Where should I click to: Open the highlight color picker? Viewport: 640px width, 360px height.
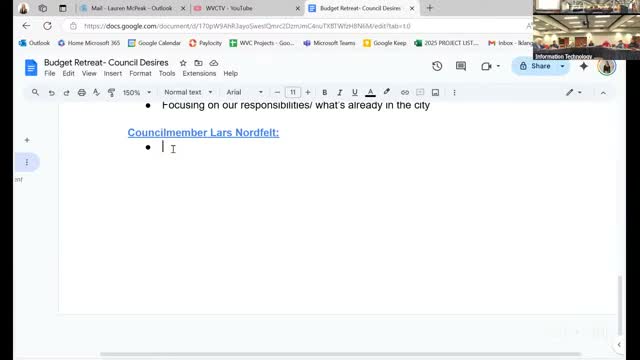[x=387, y=92]
